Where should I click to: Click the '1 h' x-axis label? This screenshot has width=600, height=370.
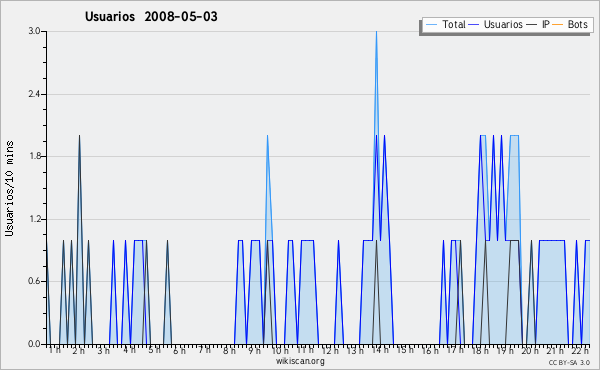click(55, 350)
